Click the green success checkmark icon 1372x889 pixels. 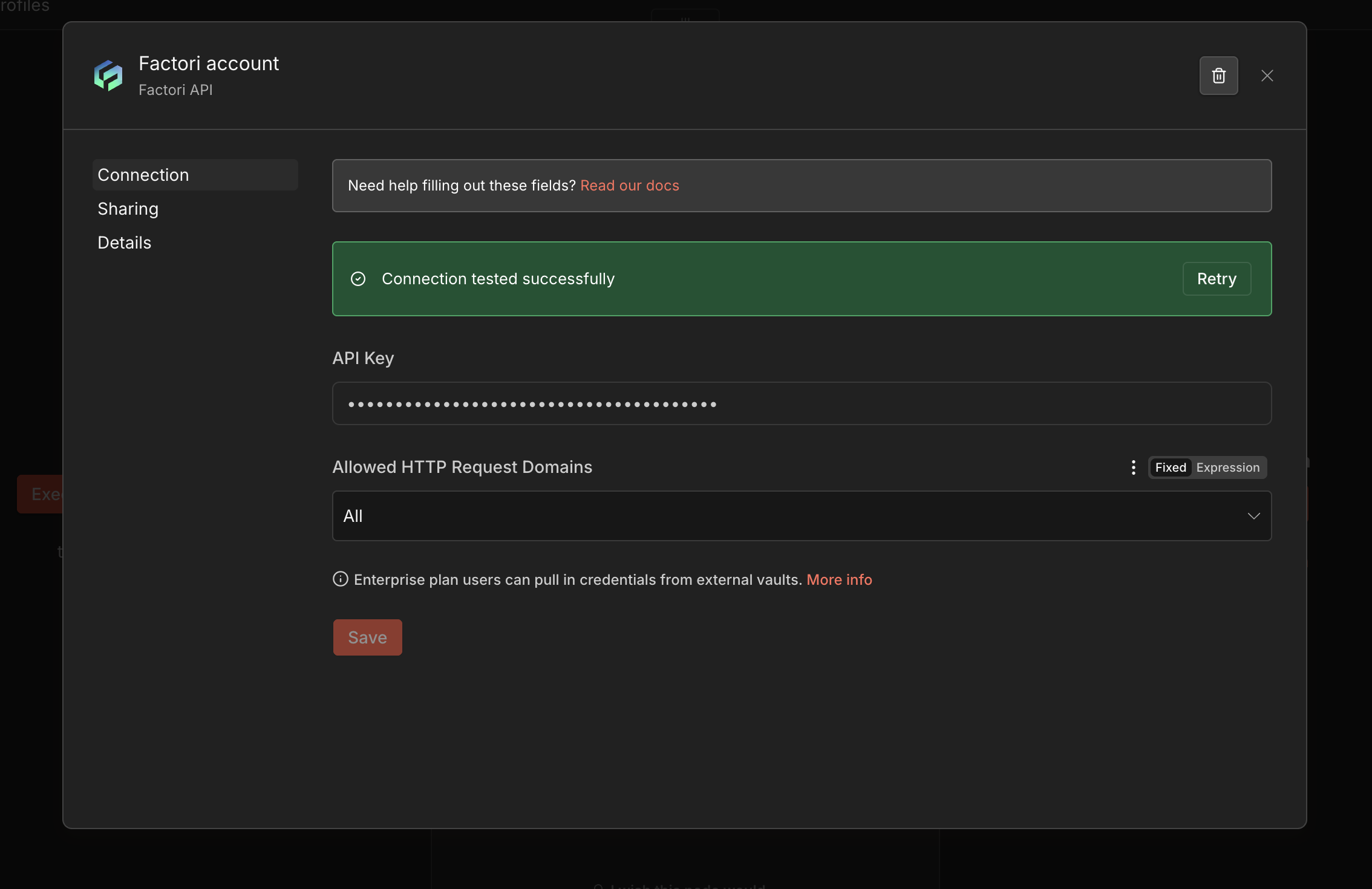pyautogui.click(x=358, y=279)
